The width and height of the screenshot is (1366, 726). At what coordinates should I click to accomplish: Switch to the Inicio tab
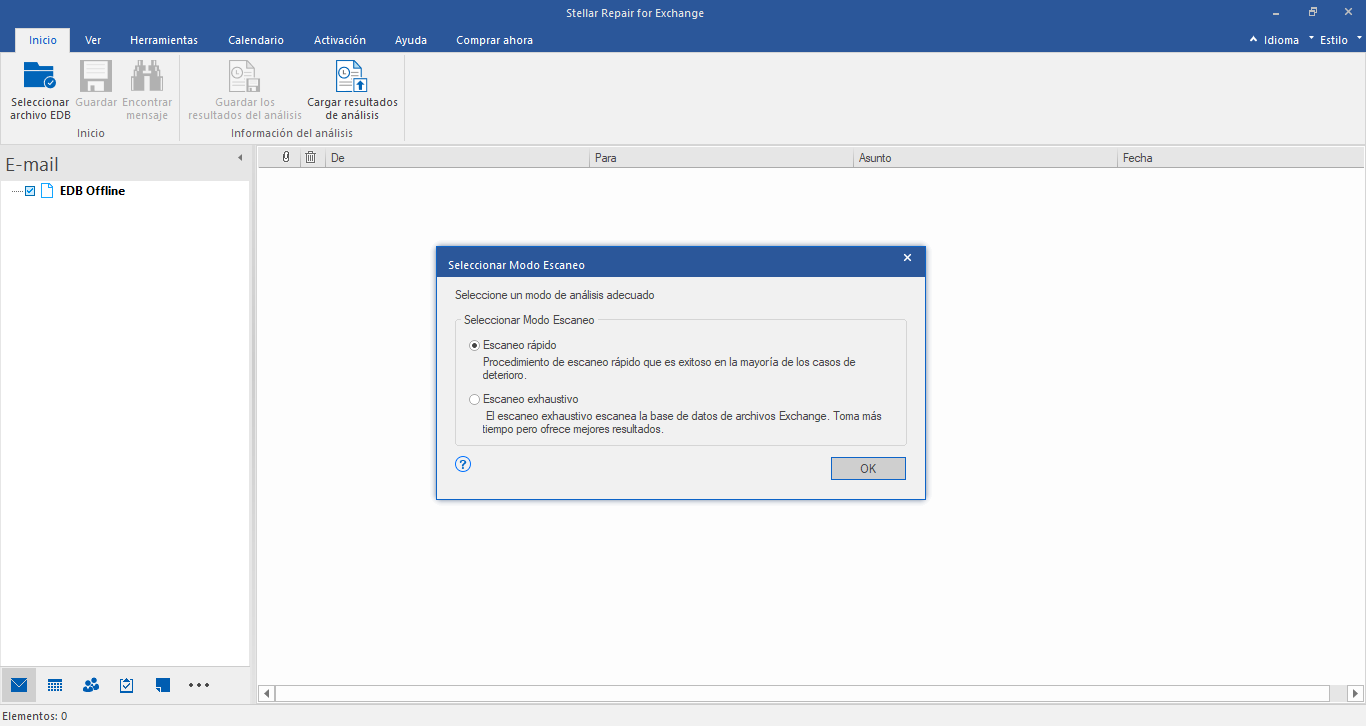pos(43,40)
